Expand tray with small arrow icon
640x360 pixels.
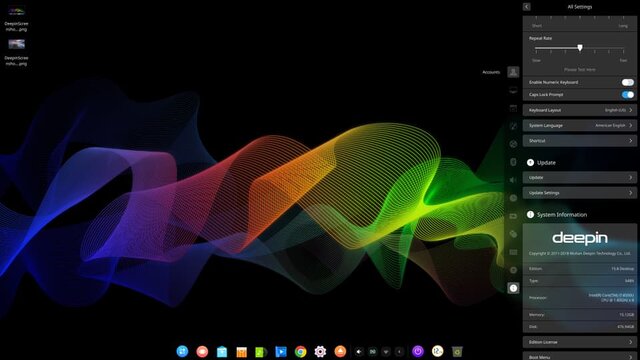399,351
